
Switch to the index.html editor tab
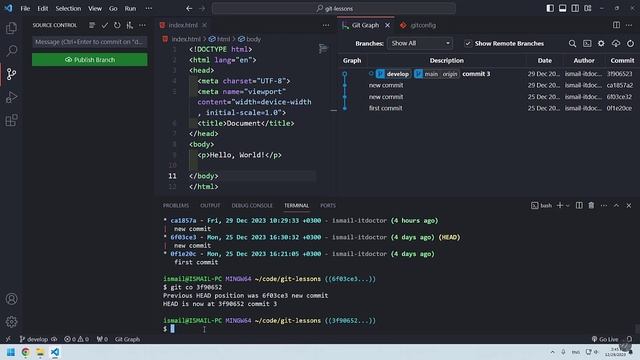tap(183, 25)
